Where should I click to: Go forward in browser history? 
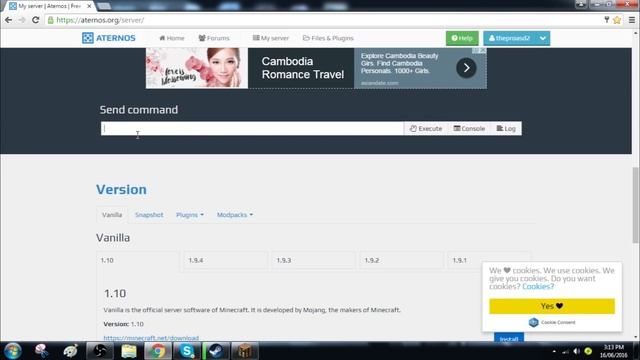pyautogui.click(x=22, y=20)
